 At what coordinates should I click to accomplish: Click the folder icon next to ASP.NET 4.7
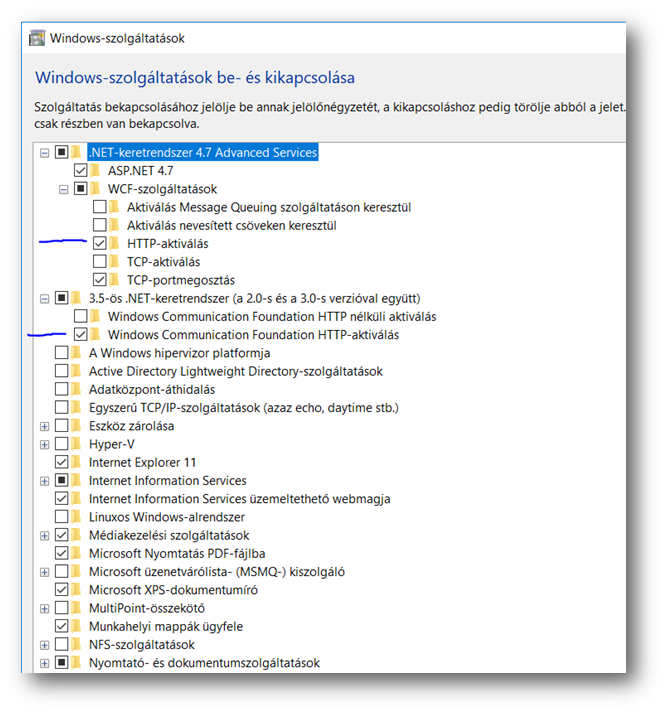[x=96, y=171]
